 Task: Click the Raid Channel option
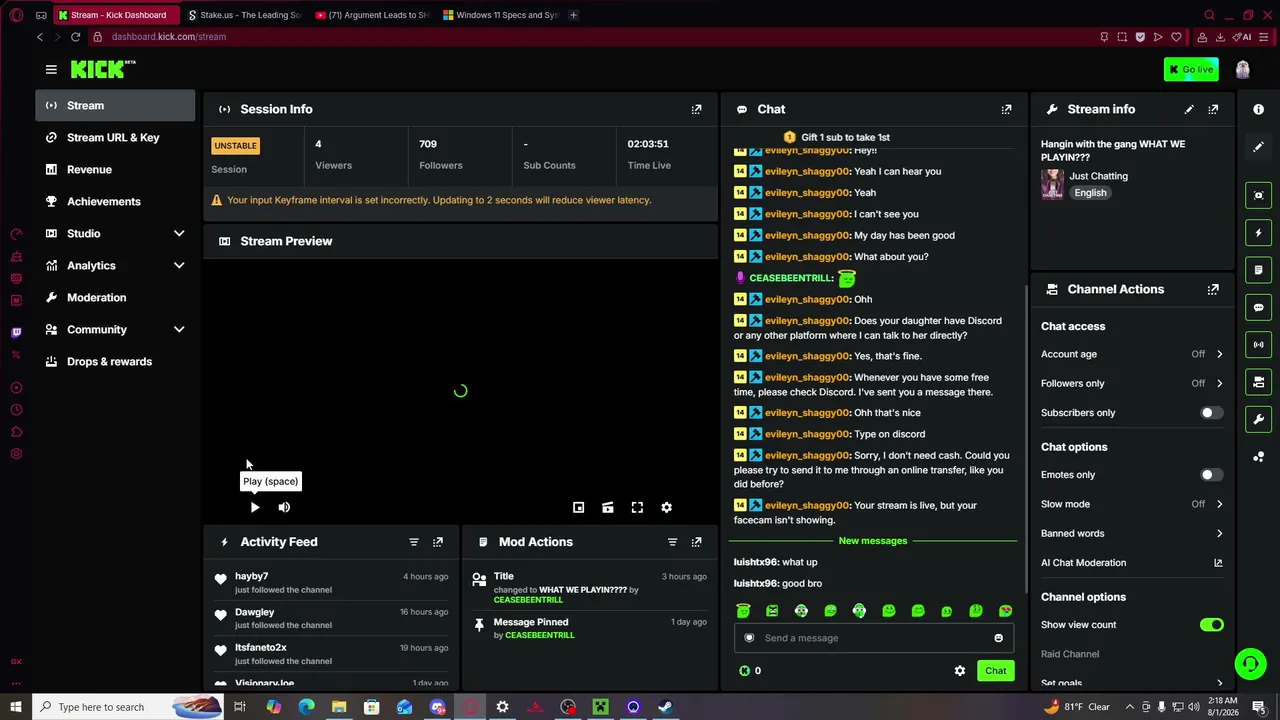1070,654
